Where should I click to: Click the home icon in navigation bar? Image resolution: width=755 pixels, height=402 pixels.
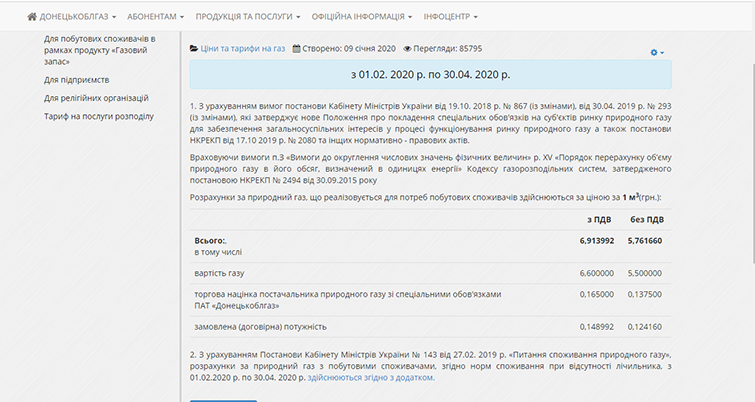pyautogui.click(x=32, y=16)
